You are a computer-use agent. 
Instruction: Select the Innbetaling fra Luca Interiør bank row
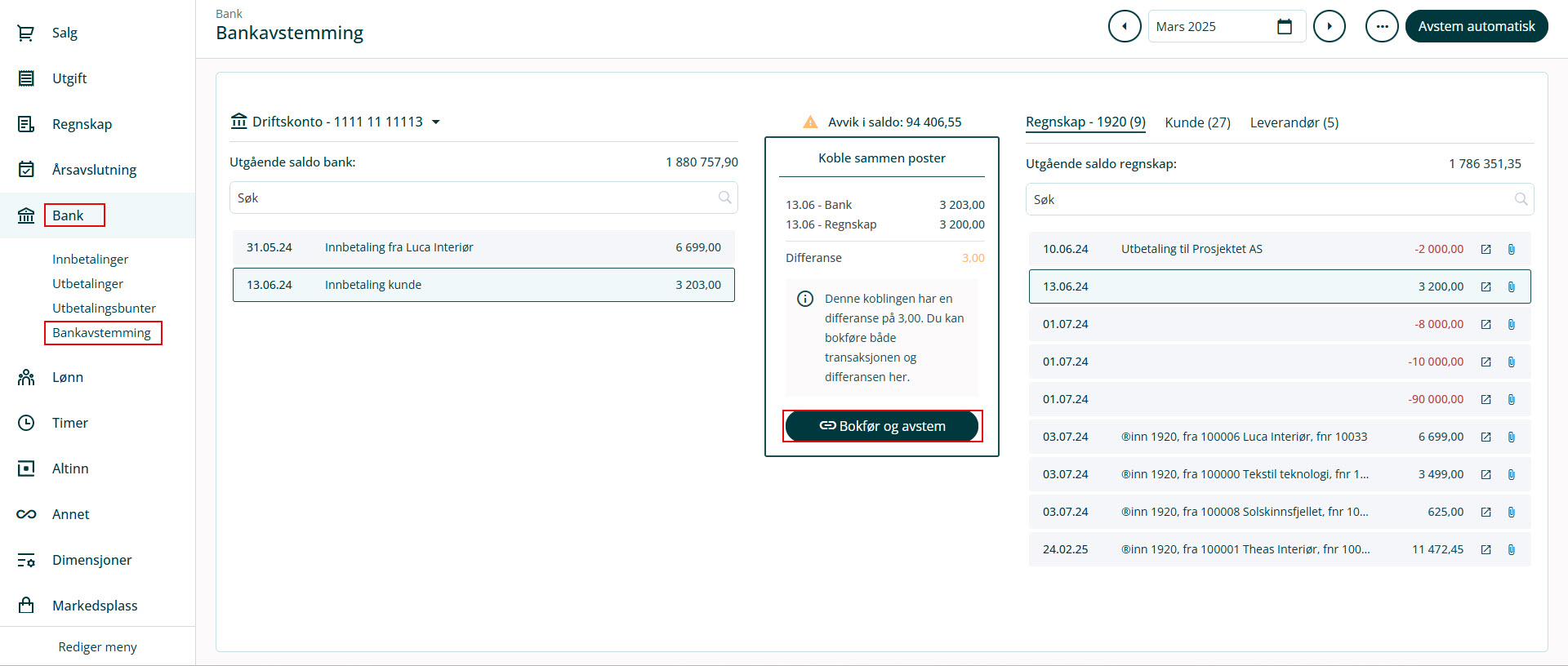coord(483,247)
